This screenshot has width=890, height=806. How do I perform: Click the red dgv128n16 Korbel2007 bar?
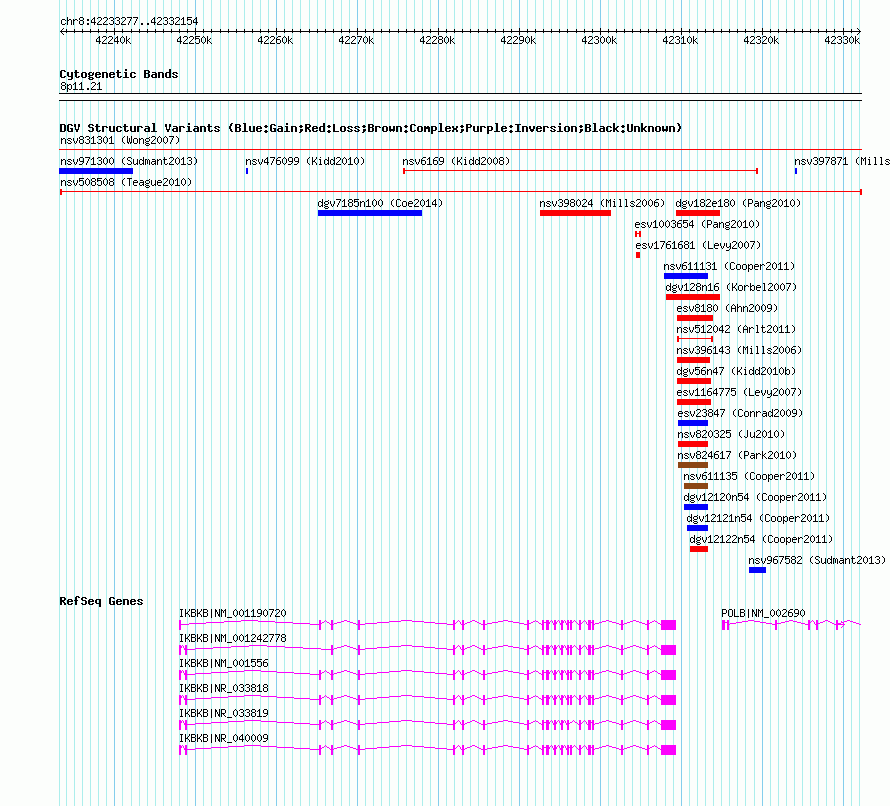click(x=692, y=297)
